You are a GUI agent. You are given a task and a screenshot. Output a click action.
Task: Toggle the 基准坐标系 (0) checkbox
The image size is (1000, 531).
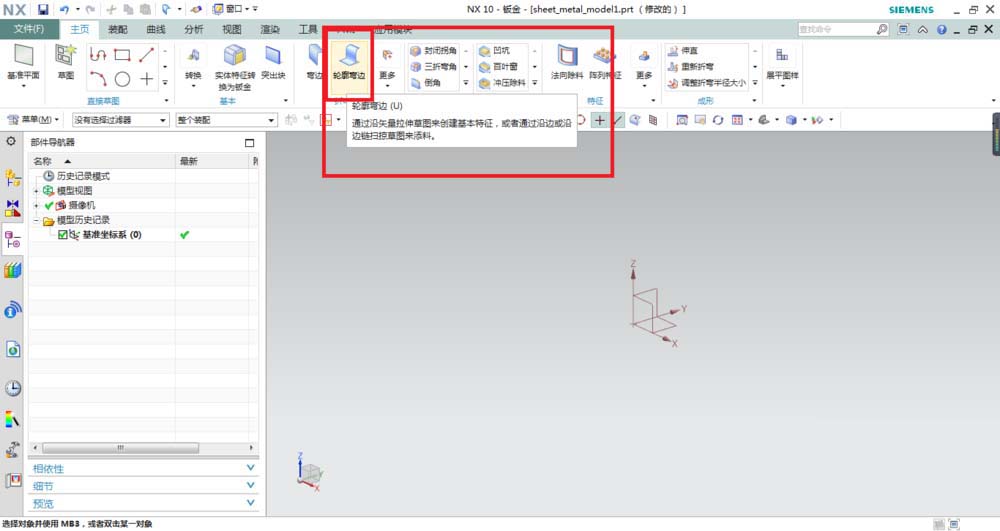(x=62, y=235)
